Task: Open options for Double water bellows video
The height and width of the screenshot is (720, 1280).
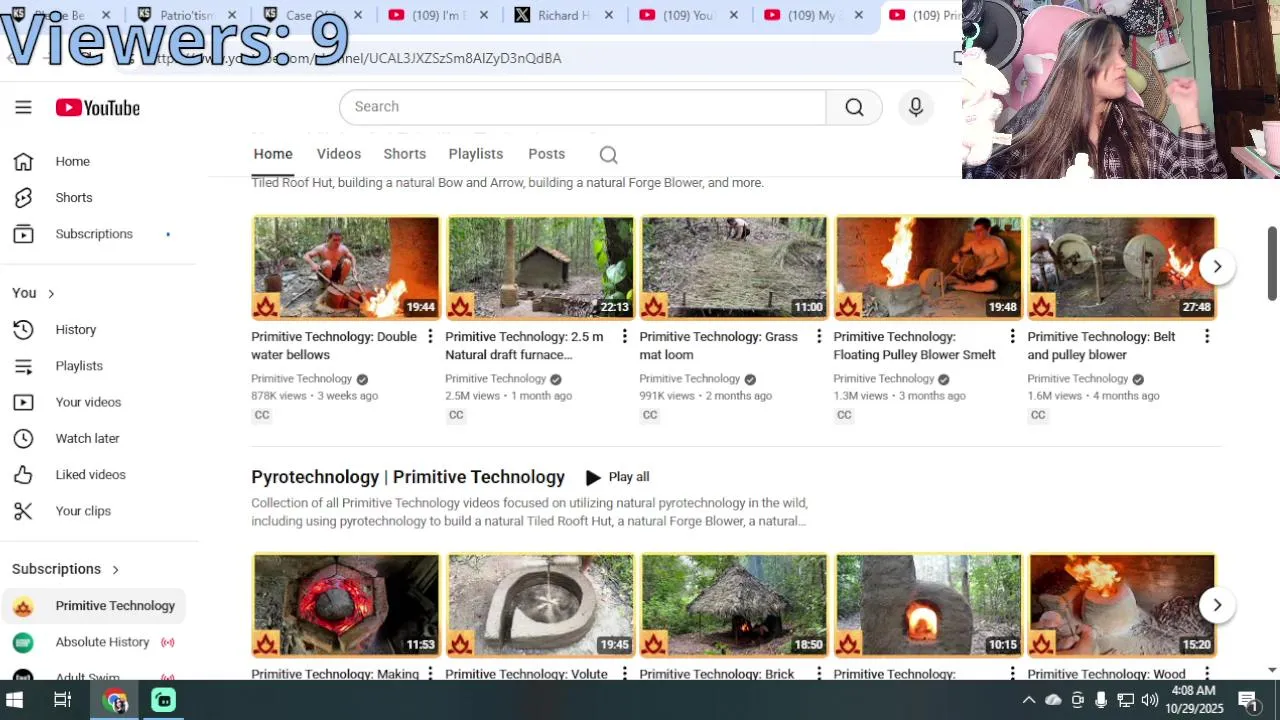Action: coord(430,336)
